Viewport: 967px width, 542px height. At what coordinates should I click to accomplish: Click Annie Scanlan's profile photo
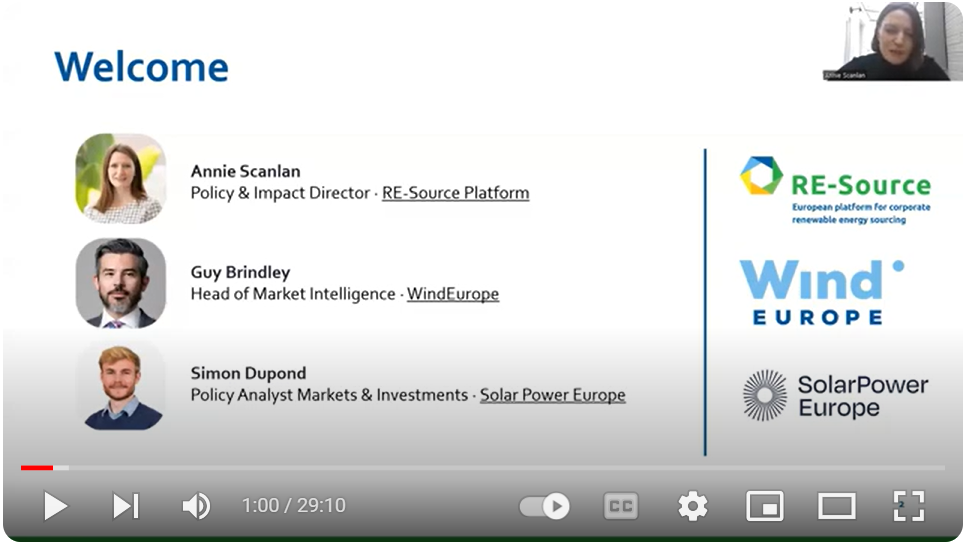coord(121,178)
